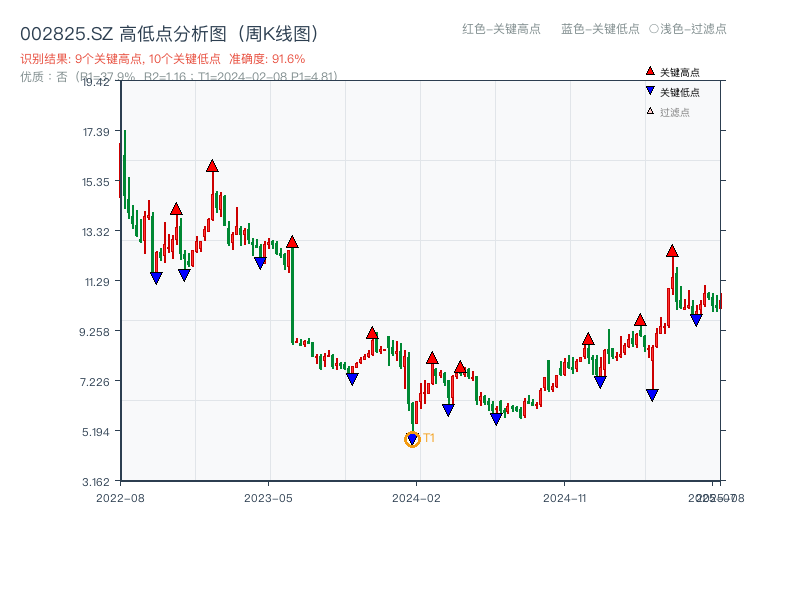Click the orange T1 label text
The width and height of the screenshot is (800, 600).
pos(429,438)
